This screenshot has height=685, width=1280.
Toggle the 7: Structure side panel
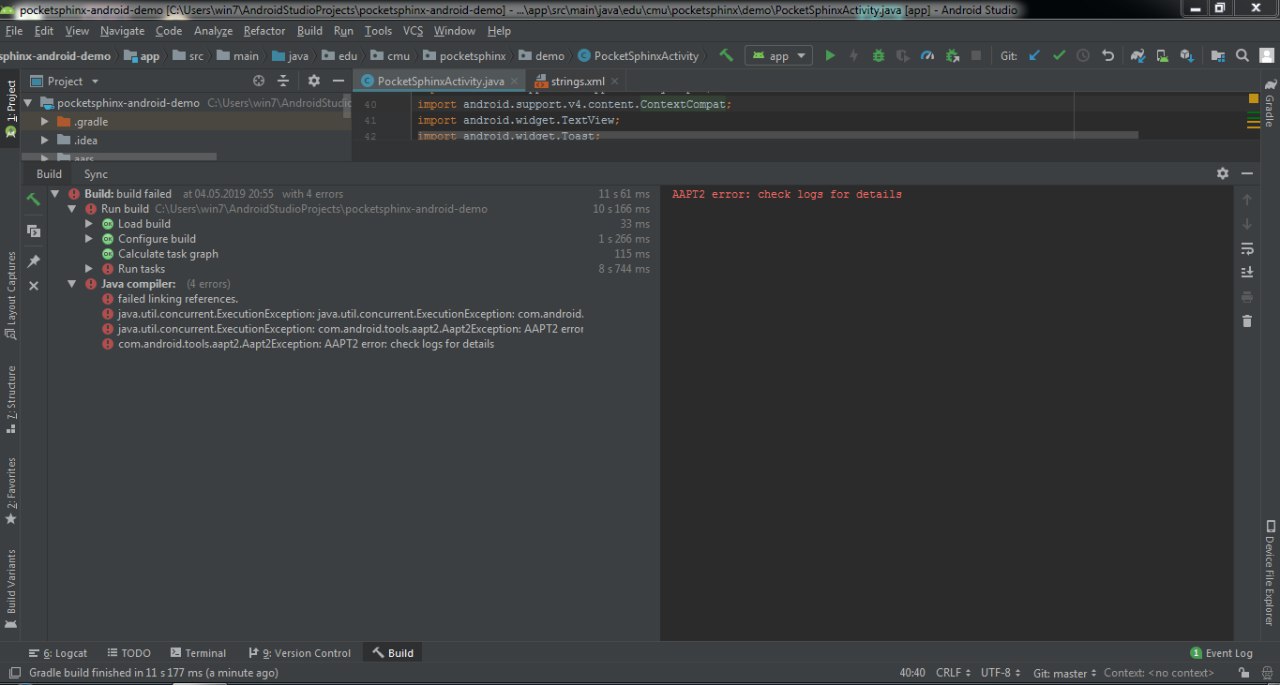[x=11, y=399]
